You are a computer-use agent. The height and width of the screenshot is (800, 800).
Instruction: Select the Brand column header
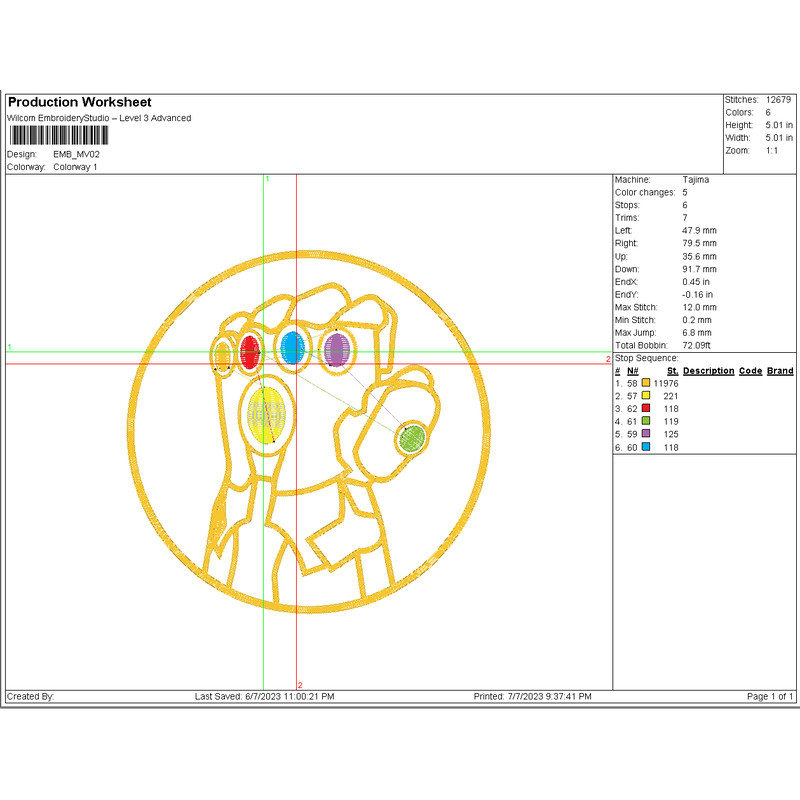click(780, 371)
